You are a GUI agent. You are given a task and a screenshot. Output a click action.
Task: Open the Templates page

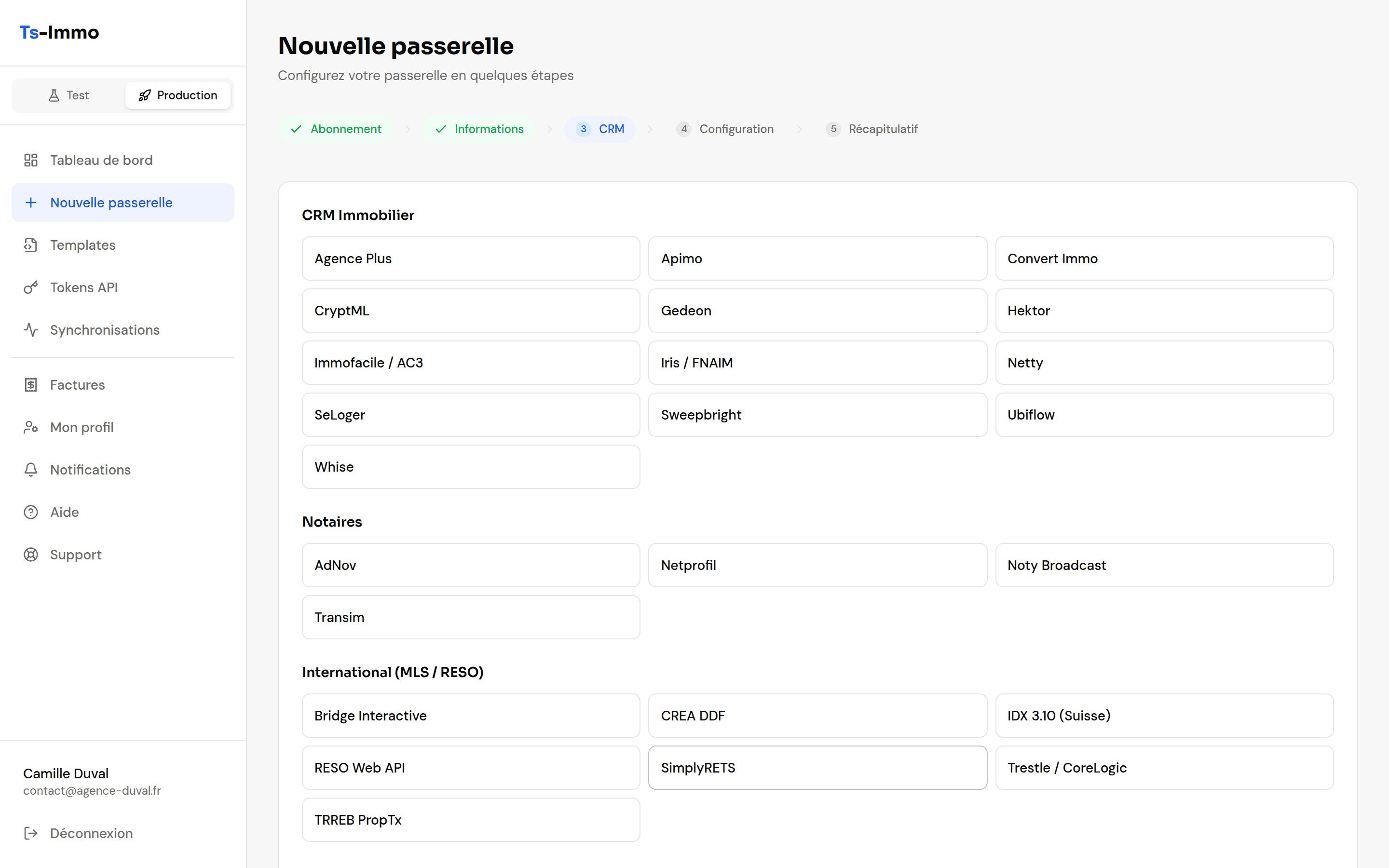[123, 245]
